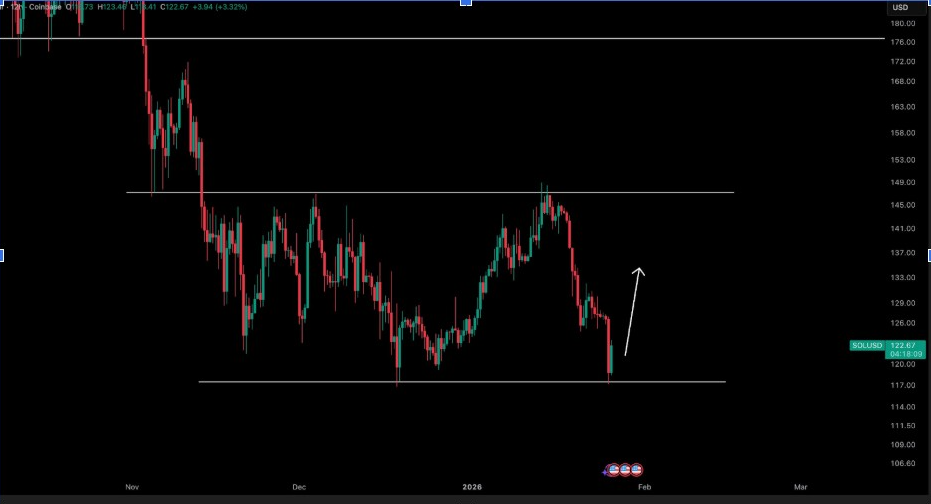Image resolution: width=931 pixels, height=504 pixels.
Task: Click the Mar label on time axis
Action: 800,487
